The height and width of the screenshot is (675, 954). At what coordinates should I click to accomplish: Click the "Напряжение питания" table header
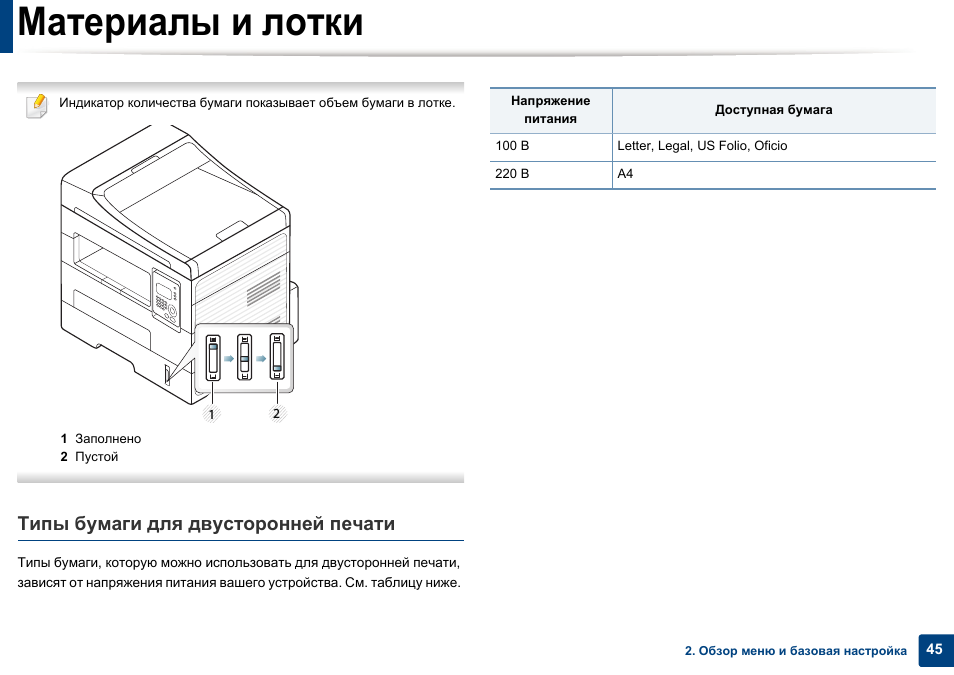click(550, 110)
